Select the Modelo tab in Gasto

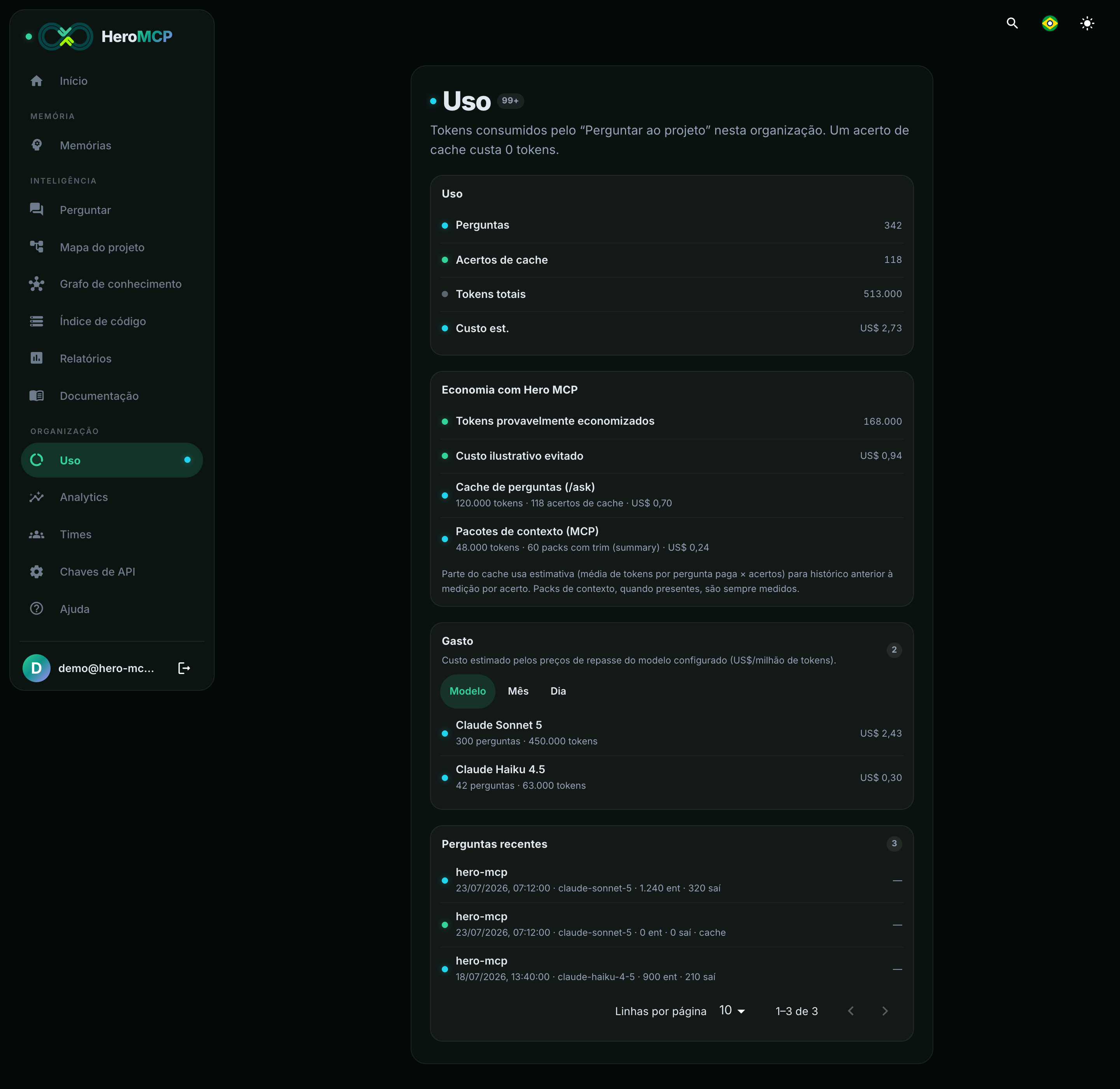[467, 691]
